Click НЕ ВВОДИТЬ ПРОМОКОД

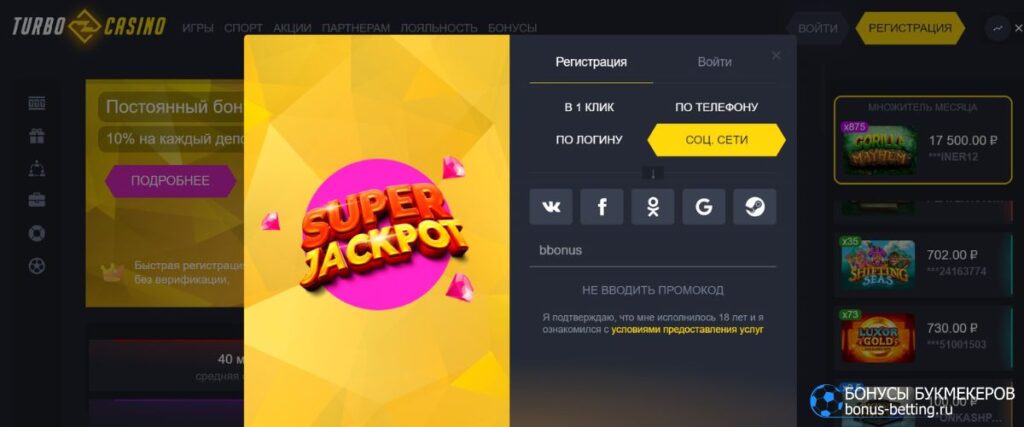pos(653,290)
